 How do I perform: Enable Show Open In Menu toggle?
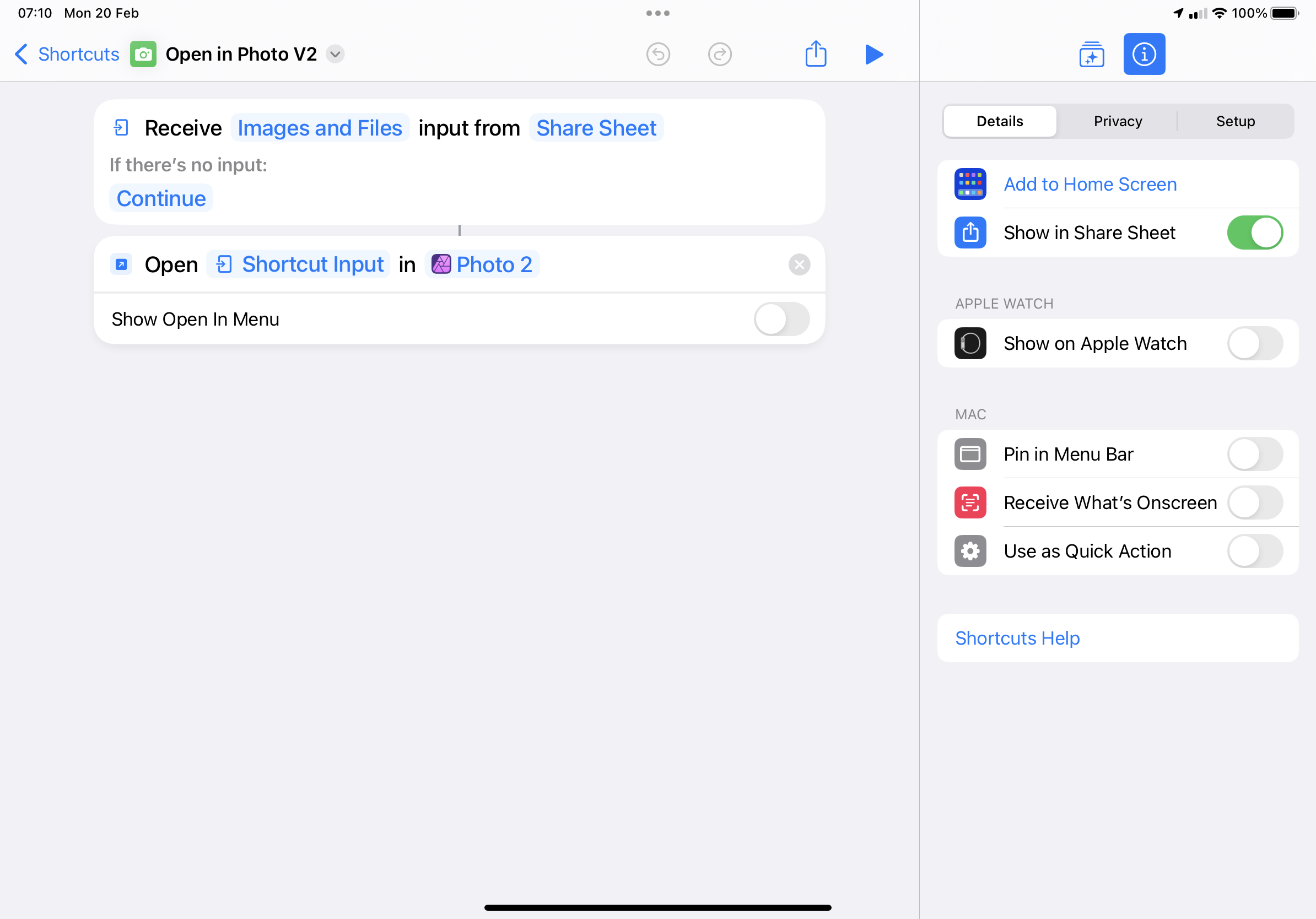(x=782, y=319)
